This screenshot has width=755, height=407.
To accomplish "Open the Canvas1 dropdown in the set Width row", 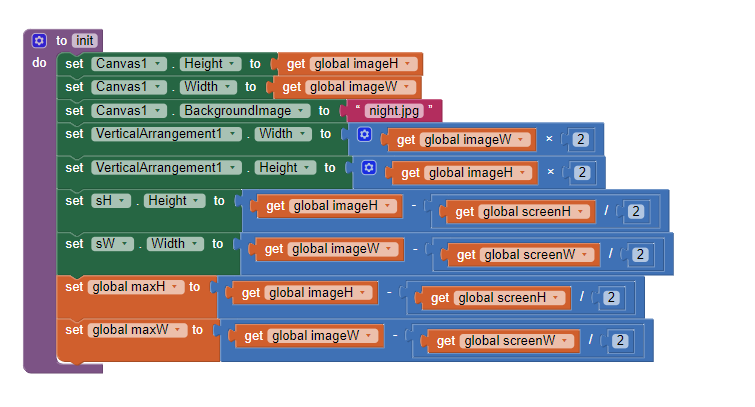I will (129, 87).
